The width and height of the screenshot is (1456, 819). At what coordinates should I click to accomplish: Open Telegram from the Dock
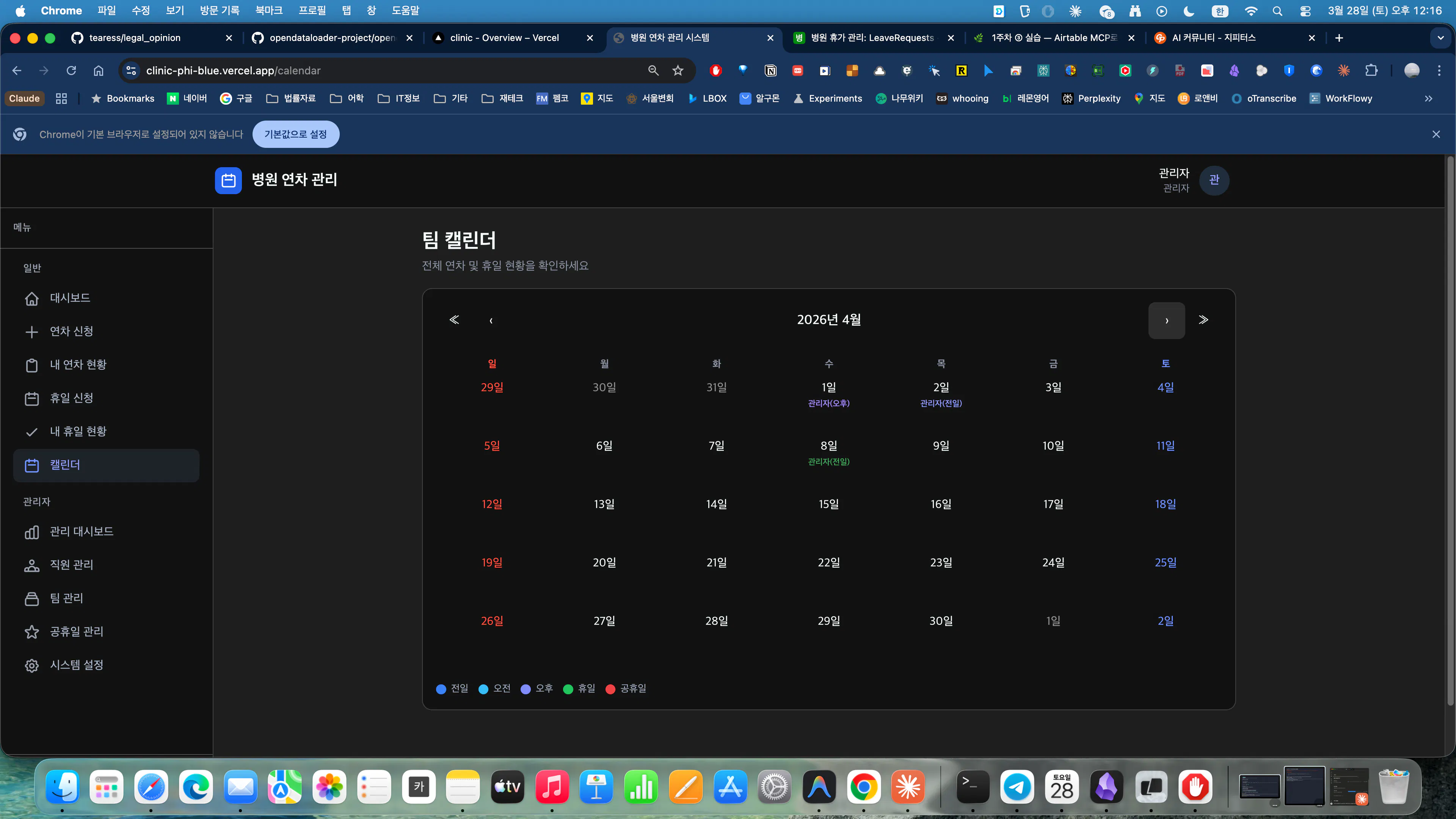point(1017,786)
